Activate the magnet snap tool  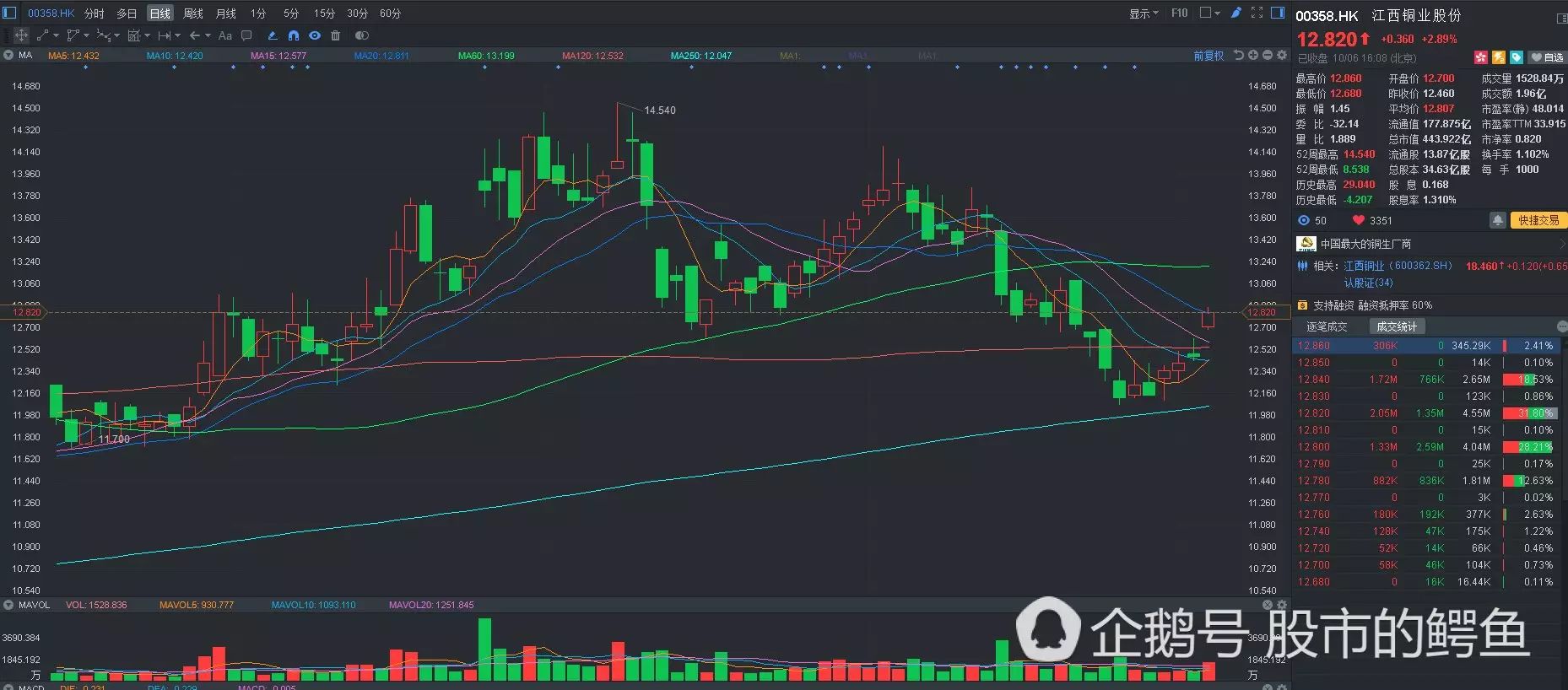click(x=293, y=35)
